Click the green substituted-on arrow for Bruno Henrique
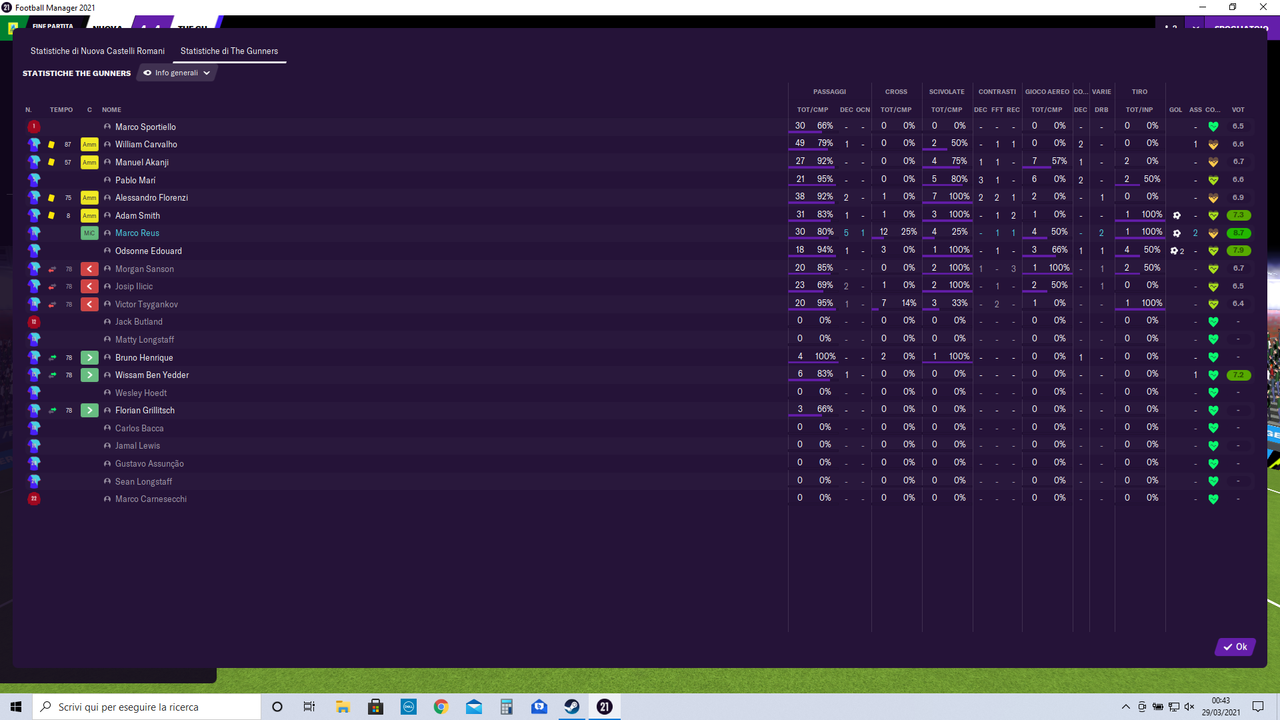Image resolution: width=1280 pixels, height=720 pixels. pos(89,358)
